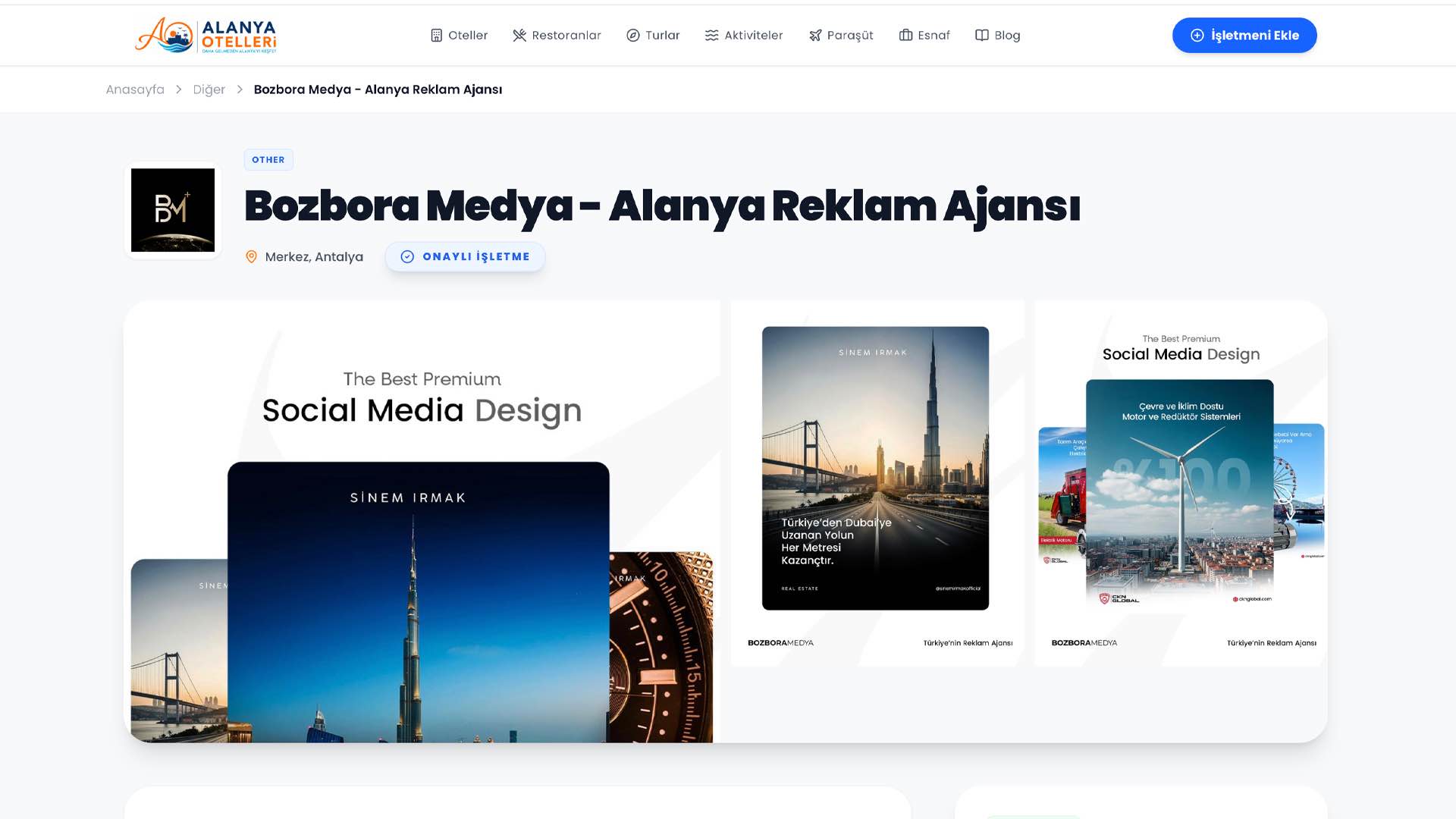Click the briefcase icon beside Esnaf

tap(905, 36)
